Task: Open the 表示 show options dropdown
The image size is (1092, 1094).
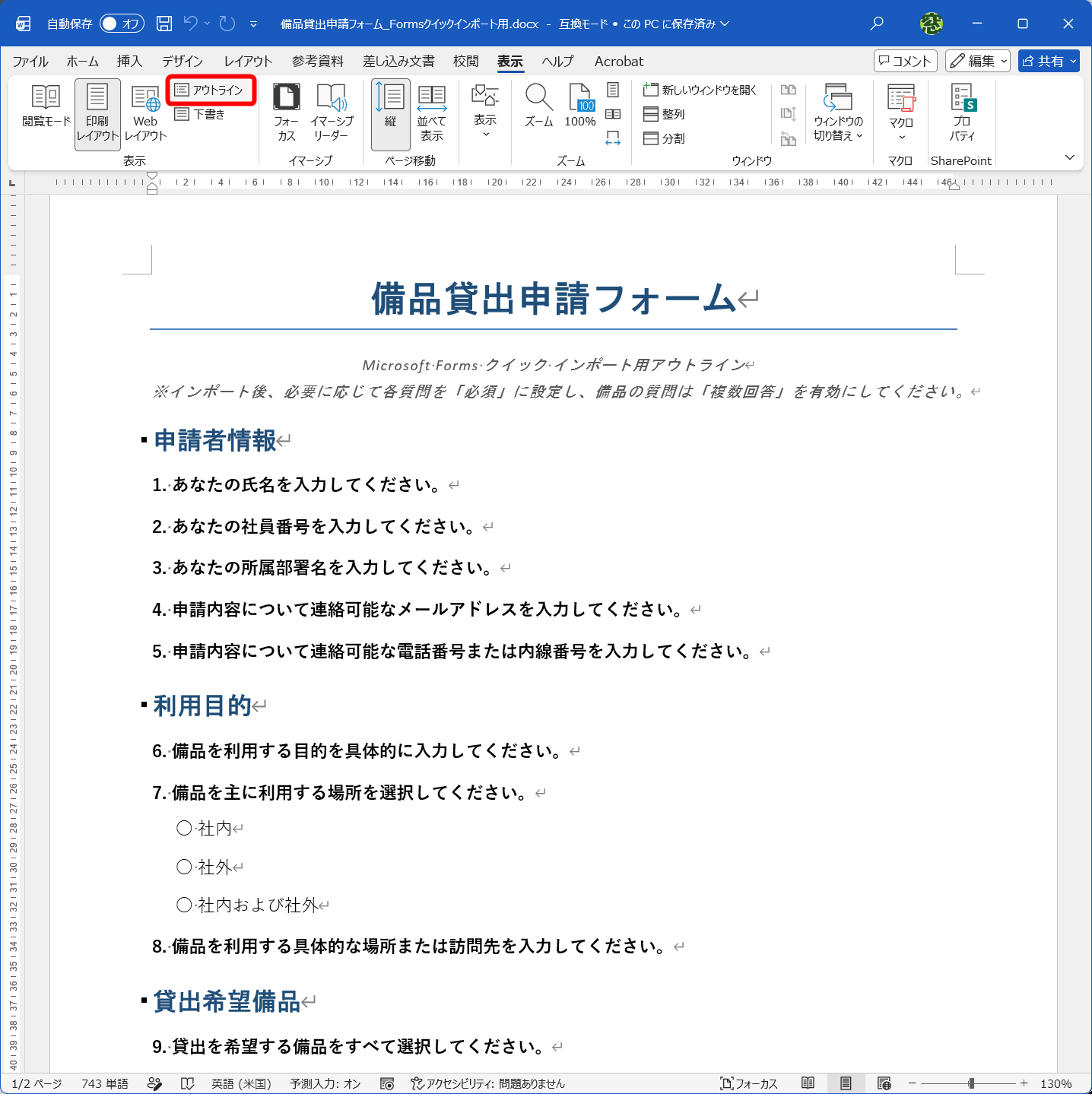Action: [x=485, y=113]
